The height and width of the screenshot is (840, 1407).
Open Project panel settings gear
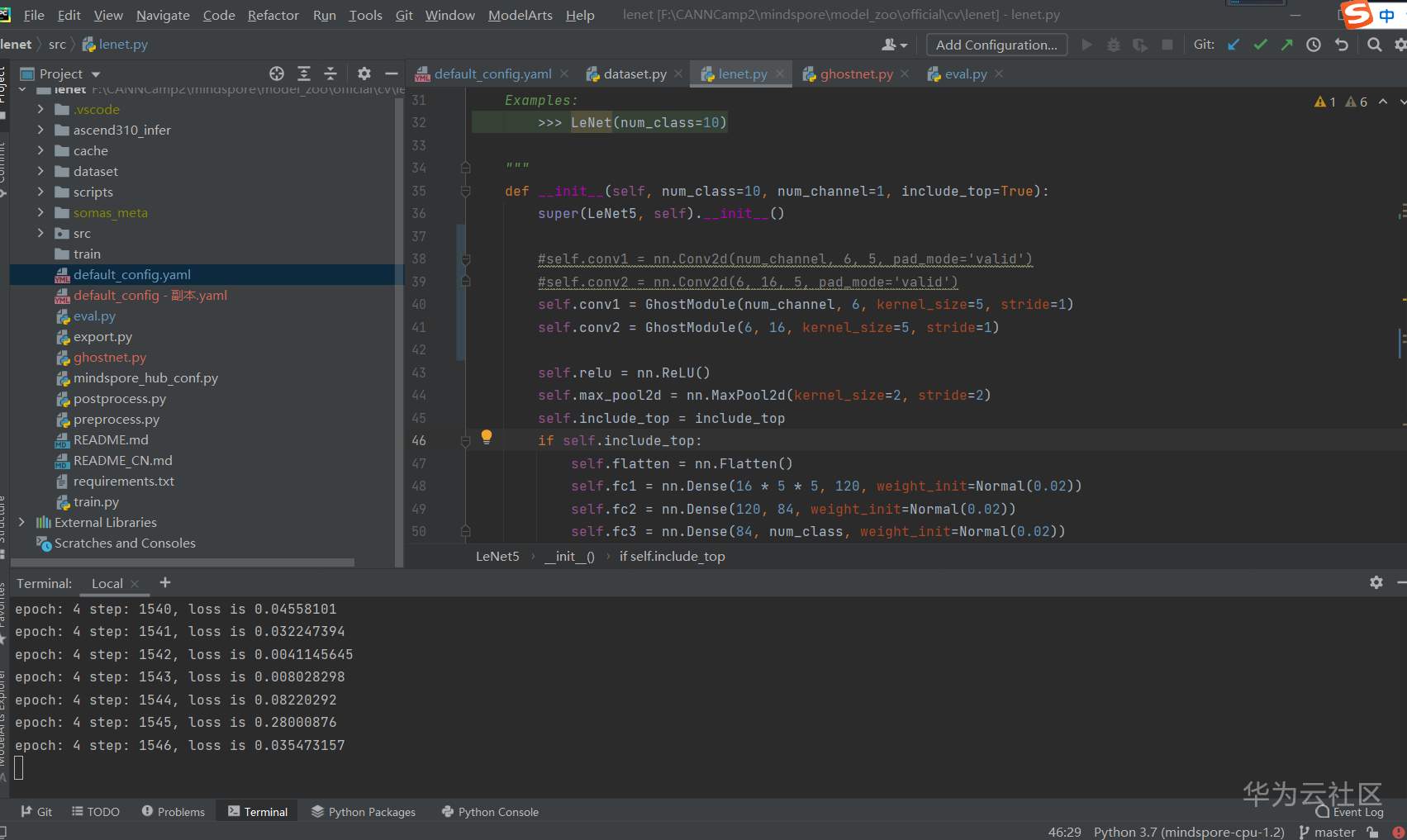(x=364, y=74)
